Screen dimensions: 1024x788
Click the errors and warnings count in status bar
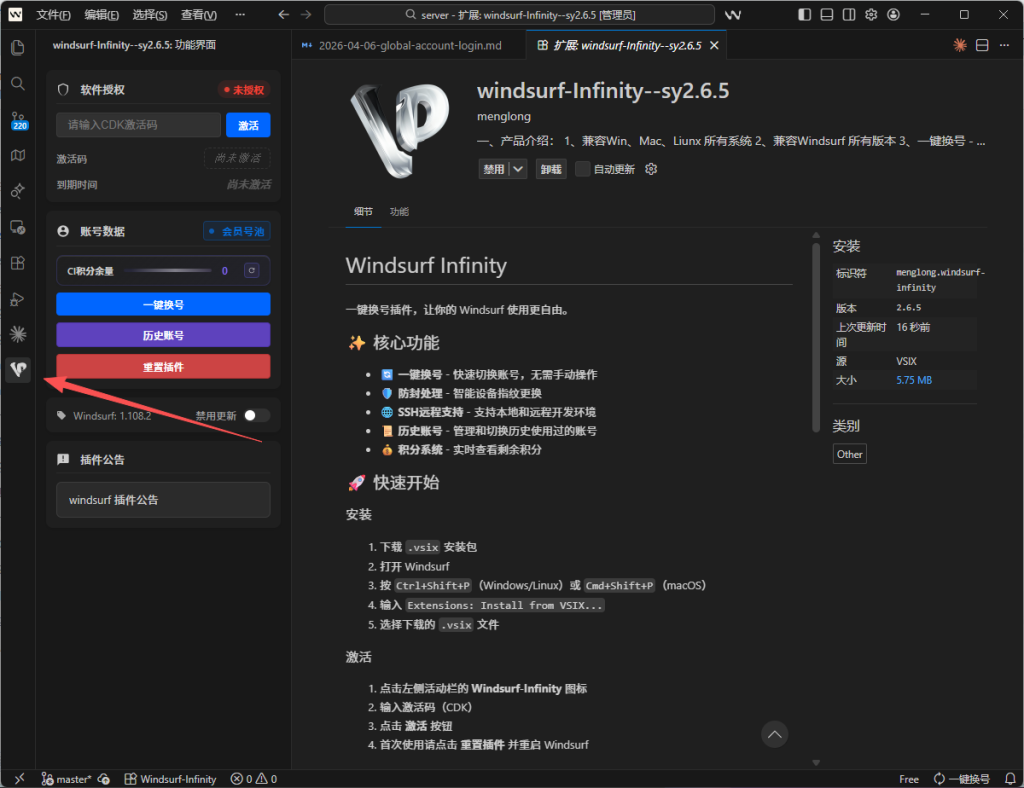tap(254, 779)
